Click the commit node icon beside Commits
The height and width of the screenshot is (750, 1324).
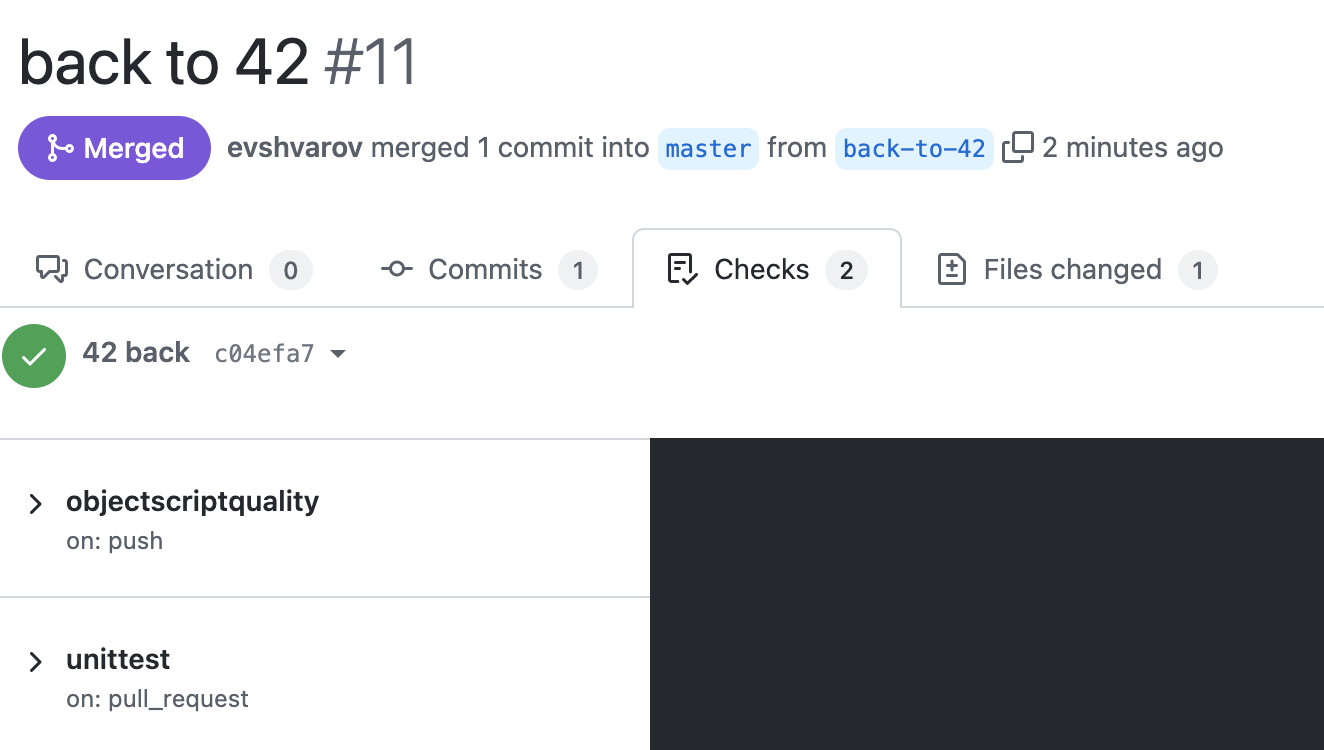pyautogui.click(x=396, y=269)
